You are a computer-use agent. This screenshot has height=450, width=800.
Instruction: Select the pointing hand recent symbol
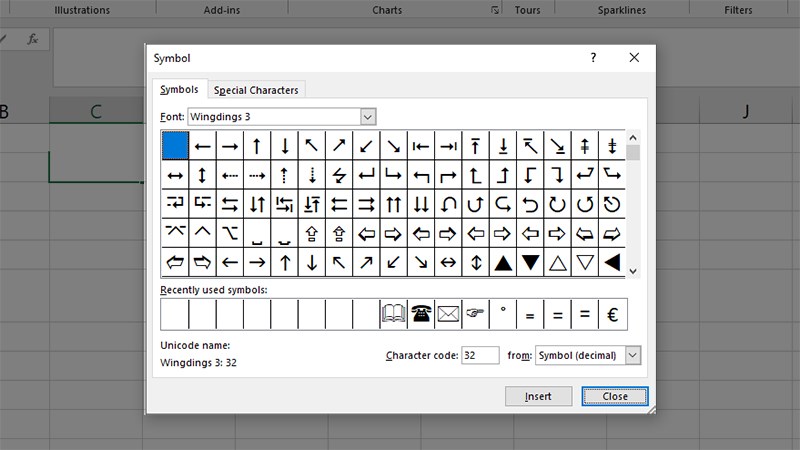pos(476,314)
